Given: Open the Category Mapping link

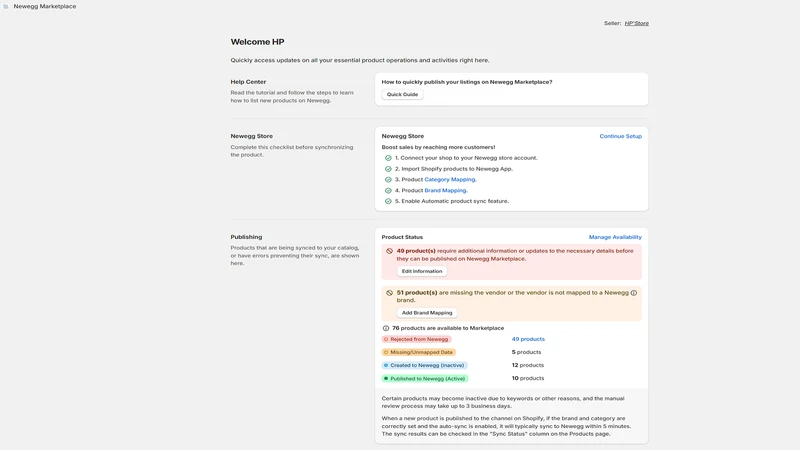Looking at the screenshot, I should [x=450, y=180].
